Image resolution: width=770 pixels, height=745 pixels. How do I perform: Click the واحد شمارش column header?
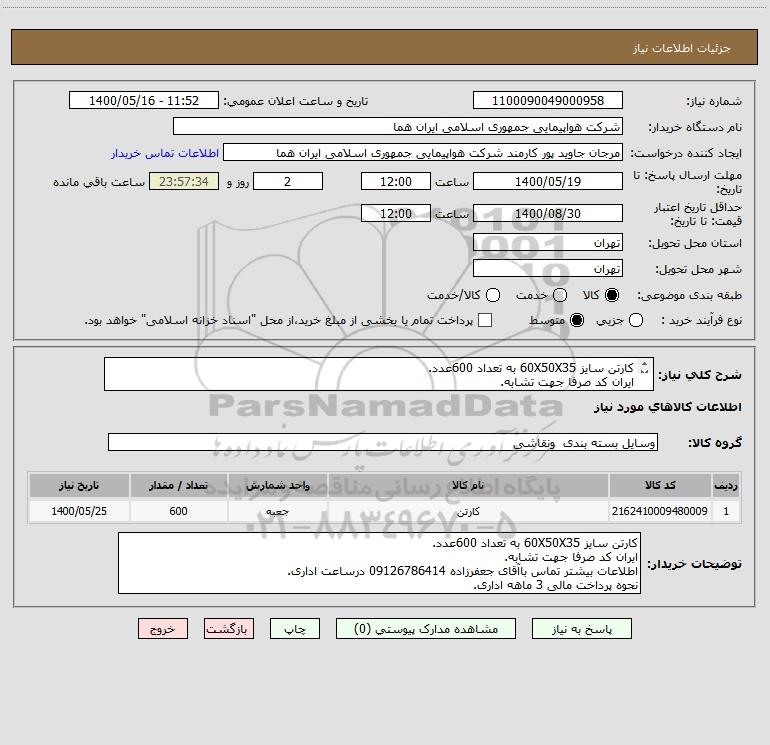pyautogui.click(x=277, y=485)
